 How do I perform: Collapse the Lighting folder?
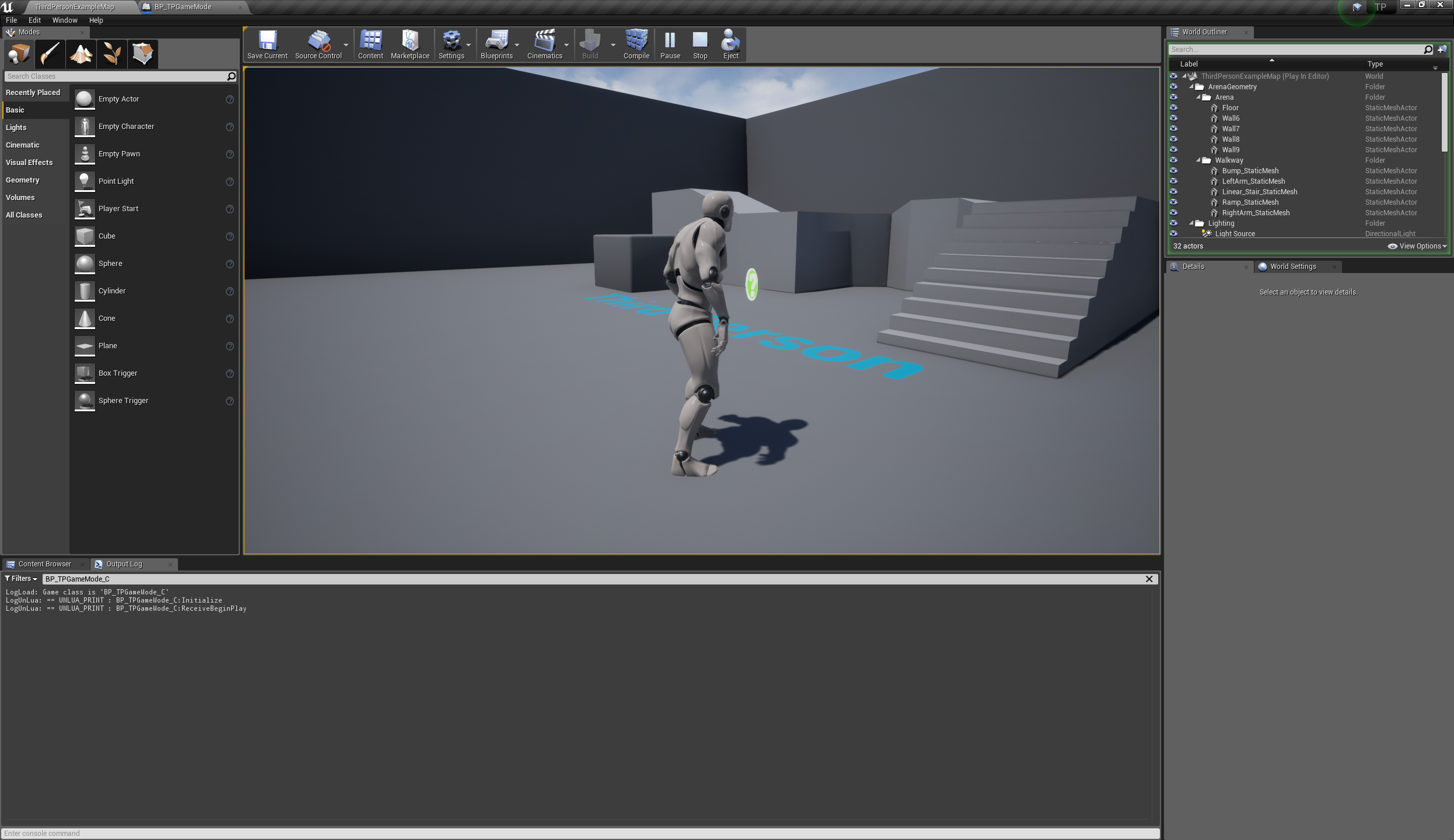1191,223
